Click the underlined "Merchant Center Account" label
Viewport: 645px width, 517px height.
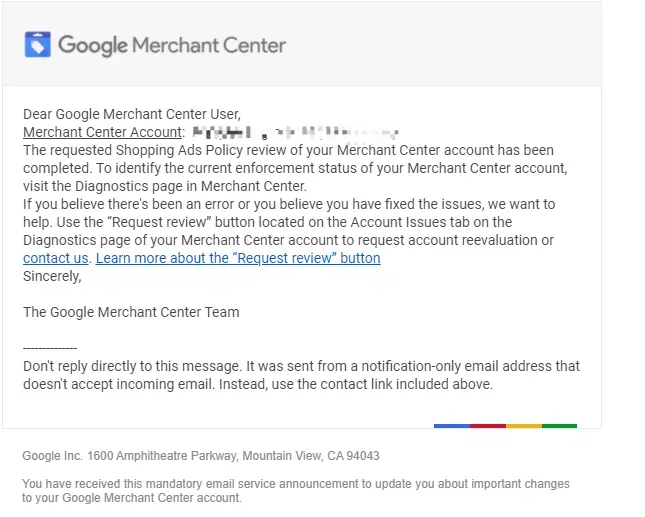(x=102, y=132)
